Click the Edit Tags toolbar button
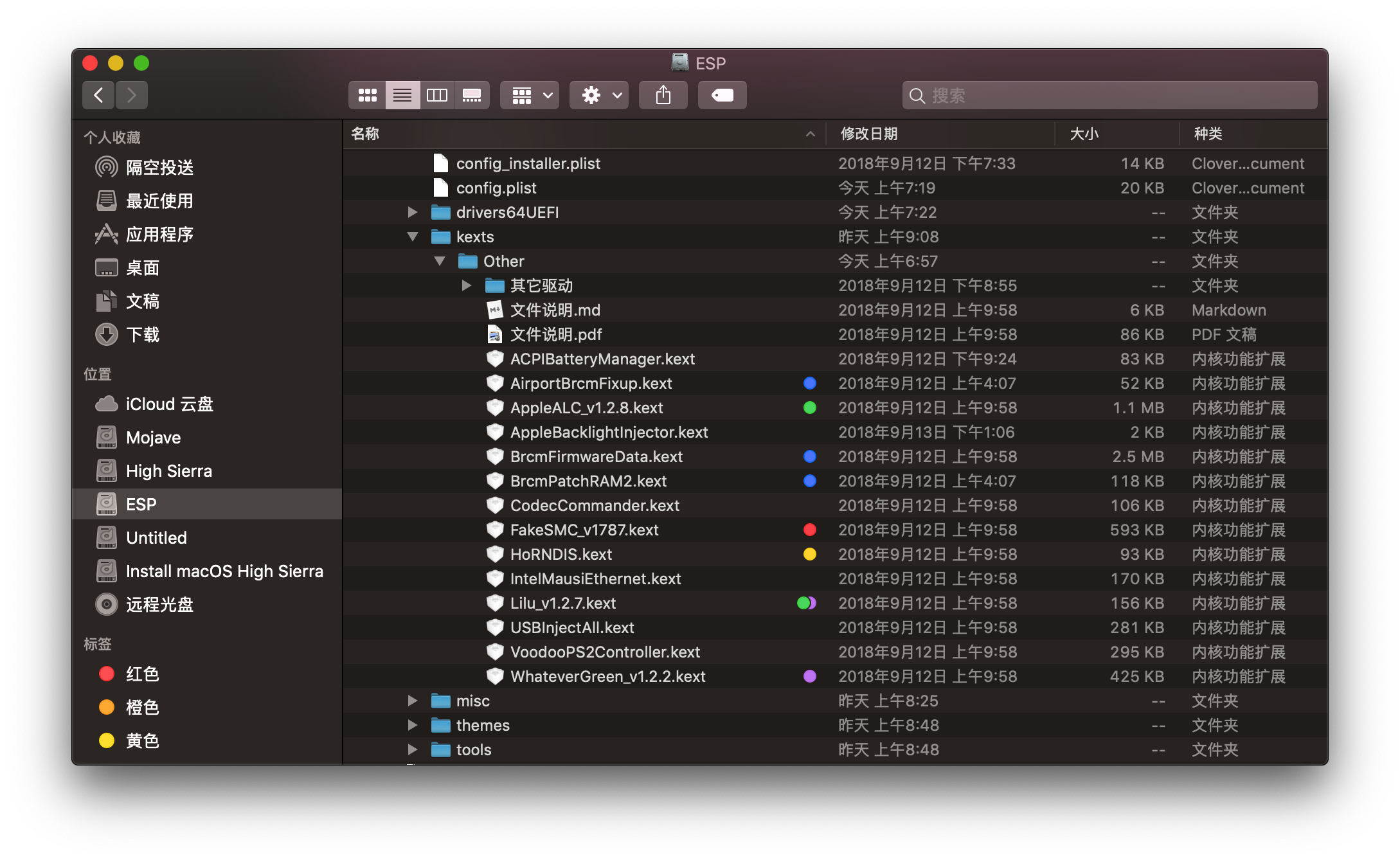Viewport: 1400px width, 860px height. tap(722, 95)
